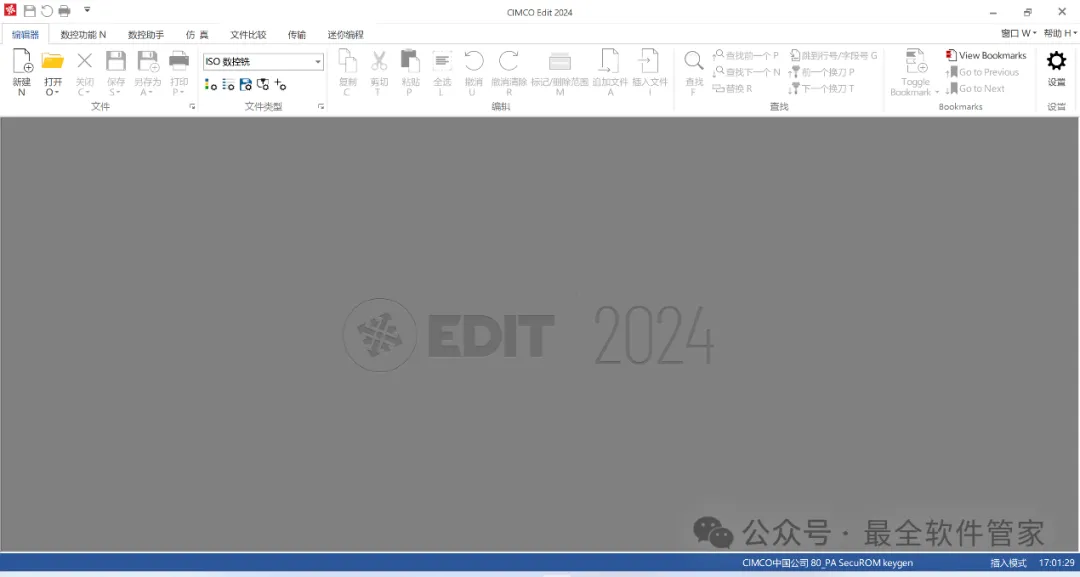Click the 复制 copy icon

coord(348,61)
